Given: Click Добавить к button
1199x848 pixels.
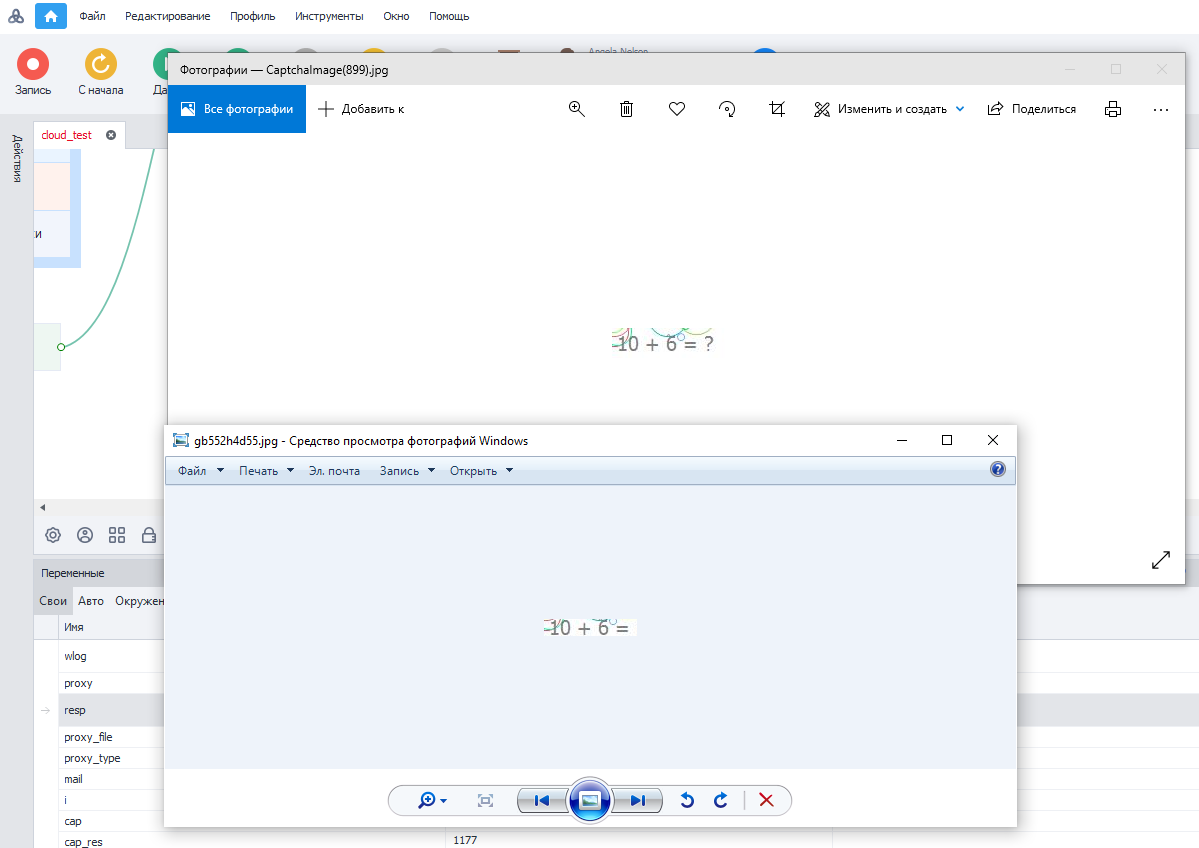Looking at the screenshot, I should point(361,109).
